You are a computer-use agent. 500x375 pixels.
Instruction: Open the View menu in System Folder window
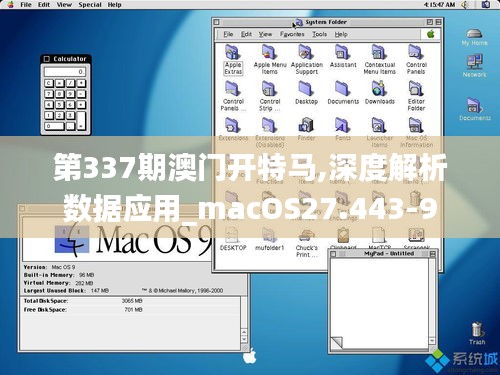click(265, 34)
